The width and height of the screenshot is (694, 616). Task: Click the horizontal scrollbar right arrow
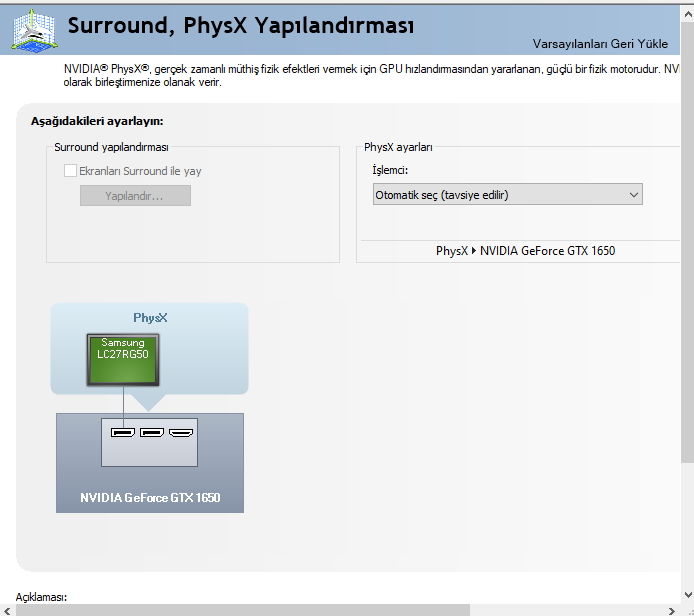(x=672, y=611)
